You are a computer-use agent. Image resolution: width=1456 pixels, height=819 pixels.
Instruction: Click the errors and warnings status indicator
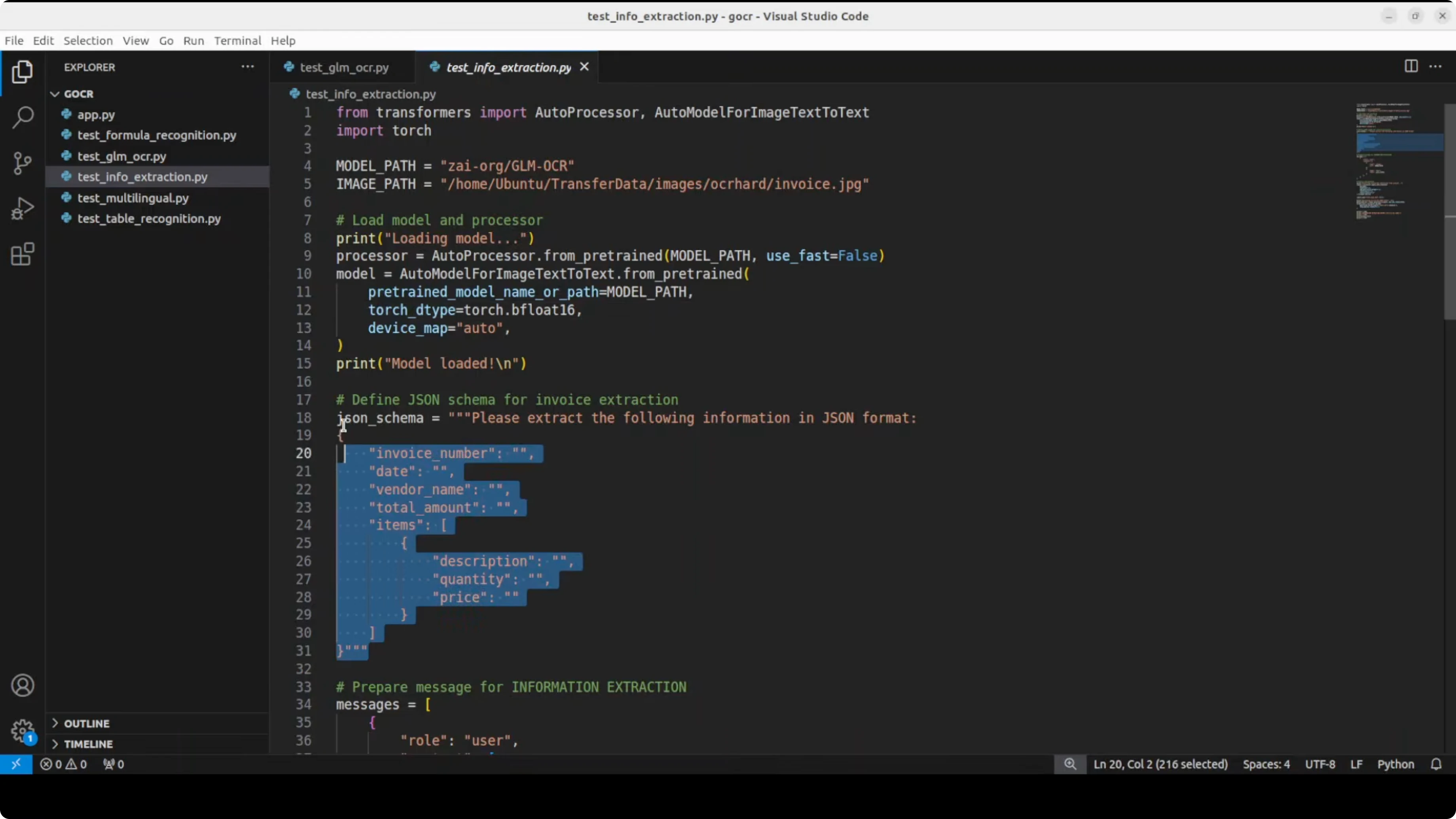(x=63, y=764)
